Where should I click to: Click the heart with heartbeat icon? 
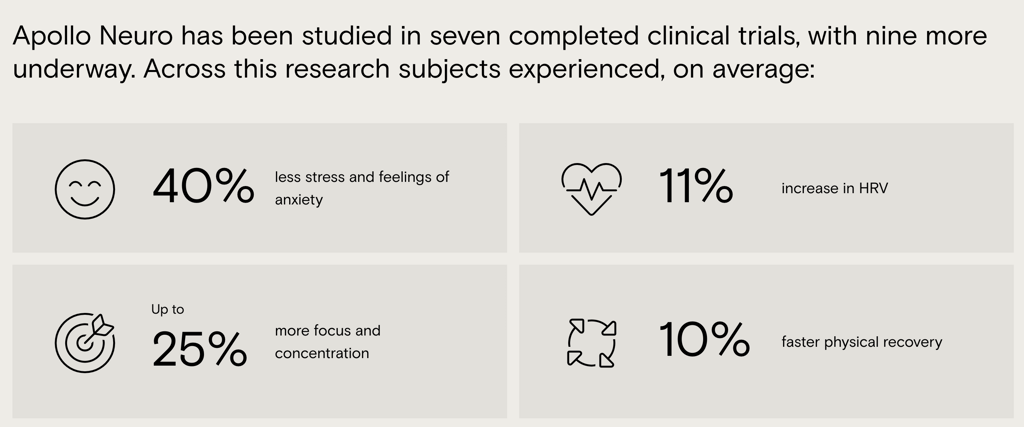click(x=591, y=189)
